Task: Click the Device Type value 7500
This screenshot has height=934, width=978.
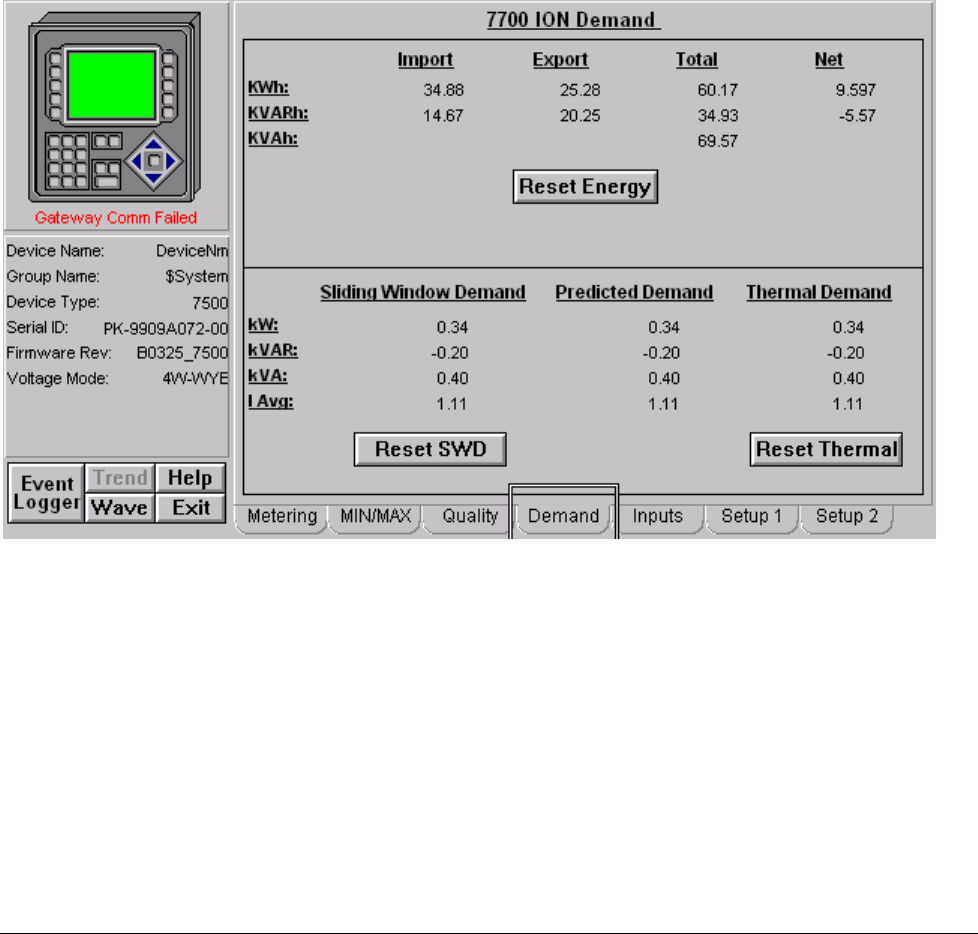Action: pyautogui.click(x=210, y=303)
